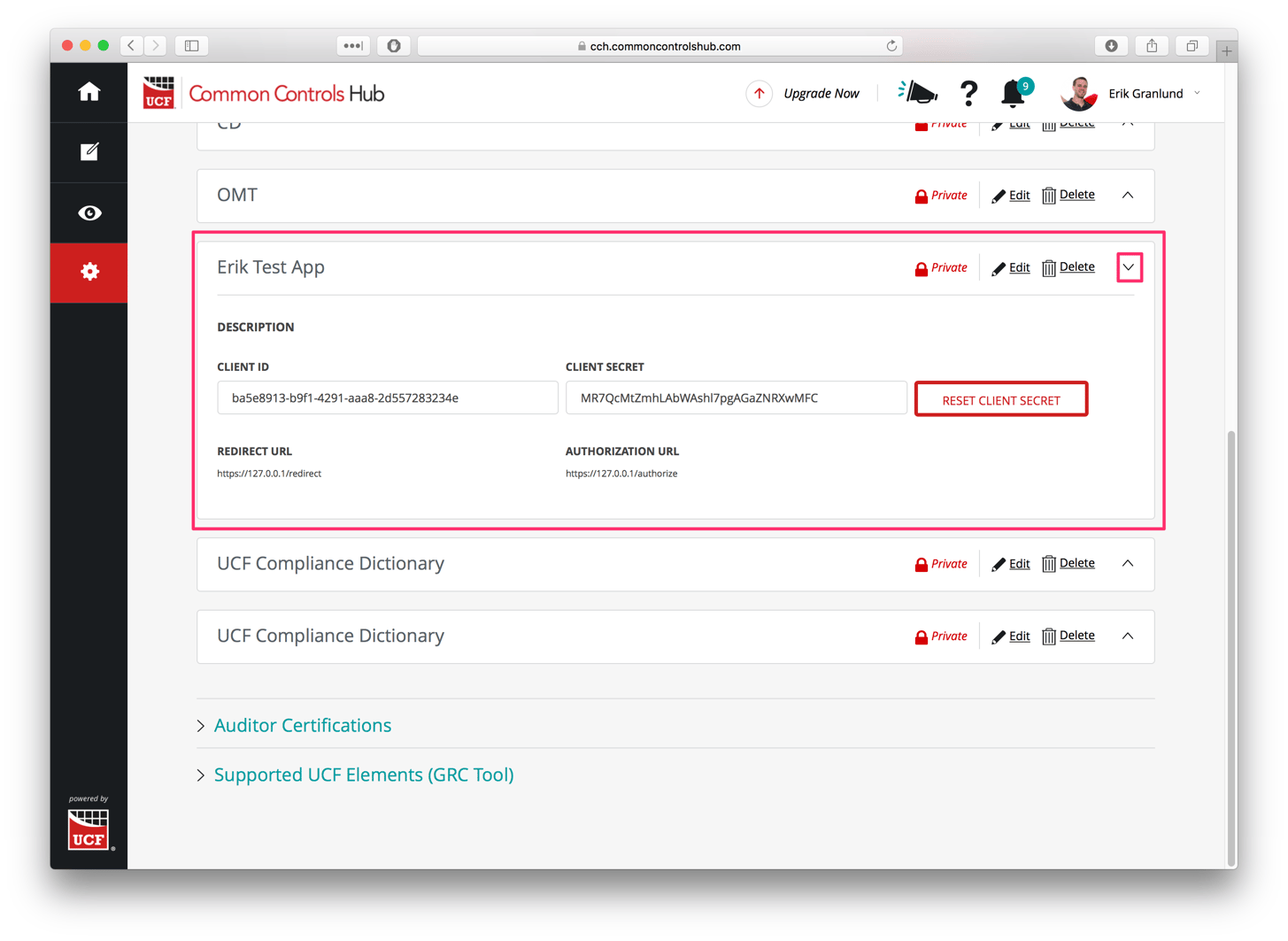Screen dimensions: 1288x941
Task: Click the Common Controls Hub title
Action: 287,94
